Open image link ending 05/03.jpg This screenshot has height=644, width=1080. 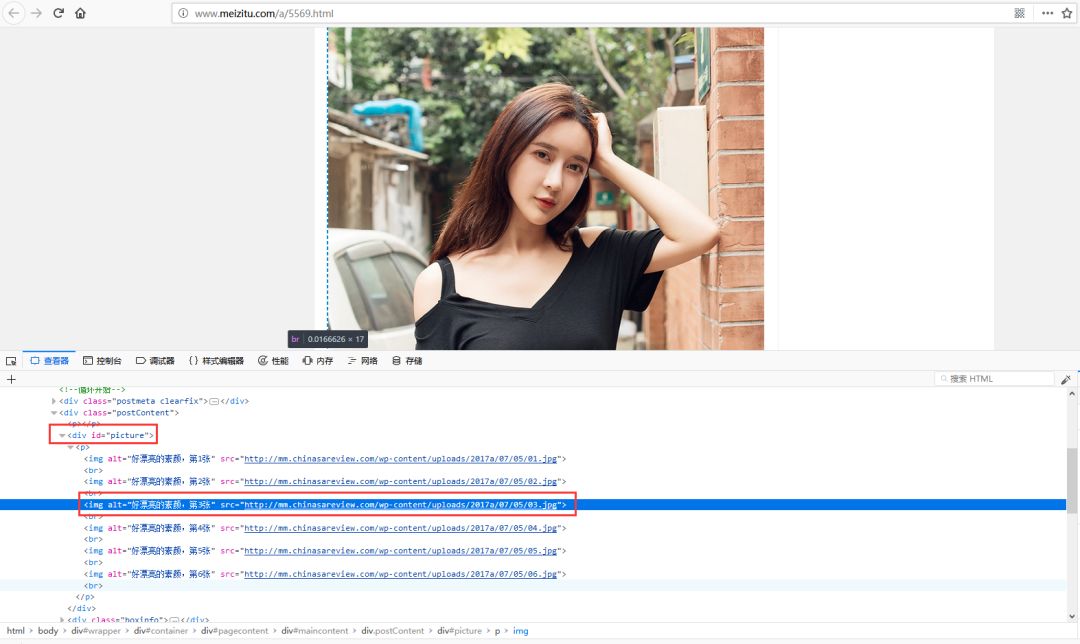tap(400, 505)
